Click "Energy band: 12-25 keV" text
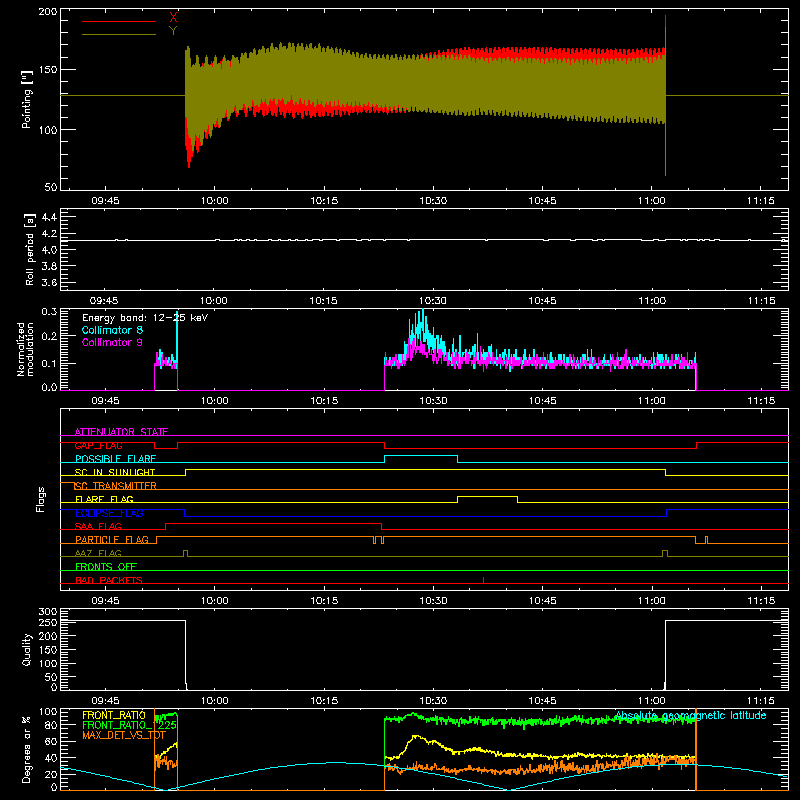 [145, 318]
